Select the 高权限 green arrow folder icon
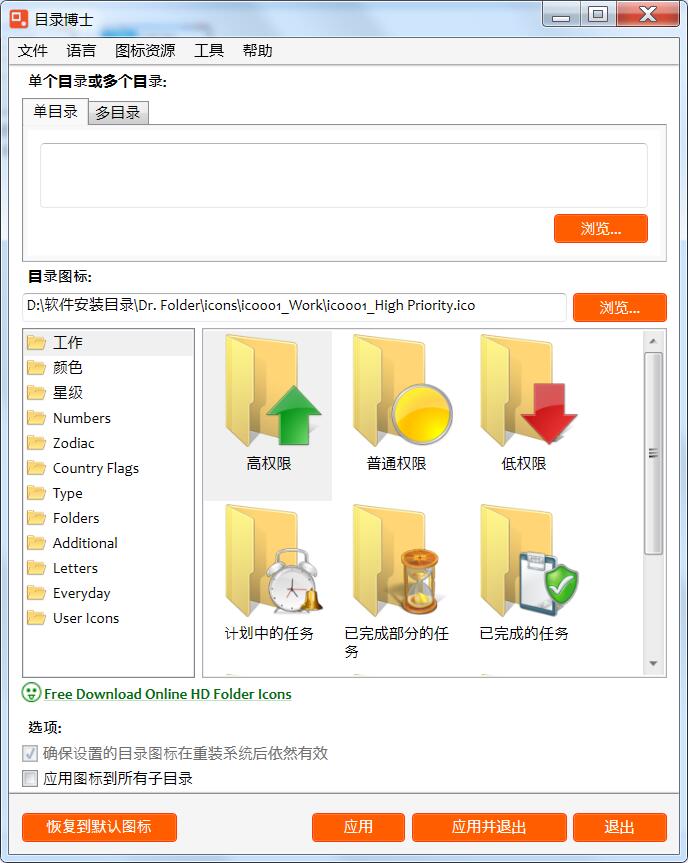Image resolution: width=688 pixels, height=863 pixels. tap(272, 391)
